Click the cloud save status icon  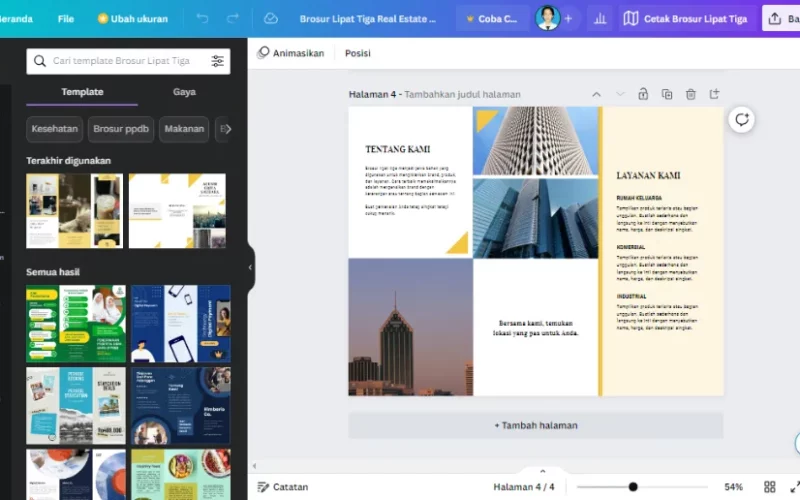(270, 19)
